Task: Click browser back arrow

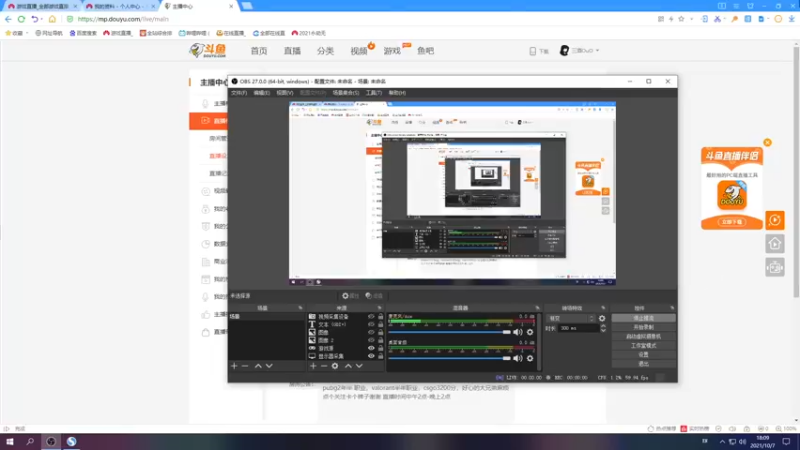Action: (8, 19)
